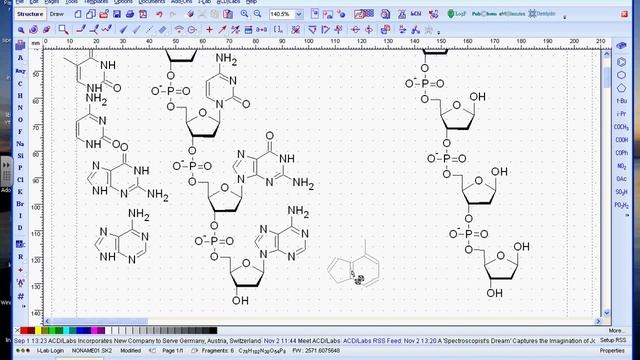This screenshot has height=360, width=640.
Task: Insert the COOH radical from right panel
Action: 621,140
